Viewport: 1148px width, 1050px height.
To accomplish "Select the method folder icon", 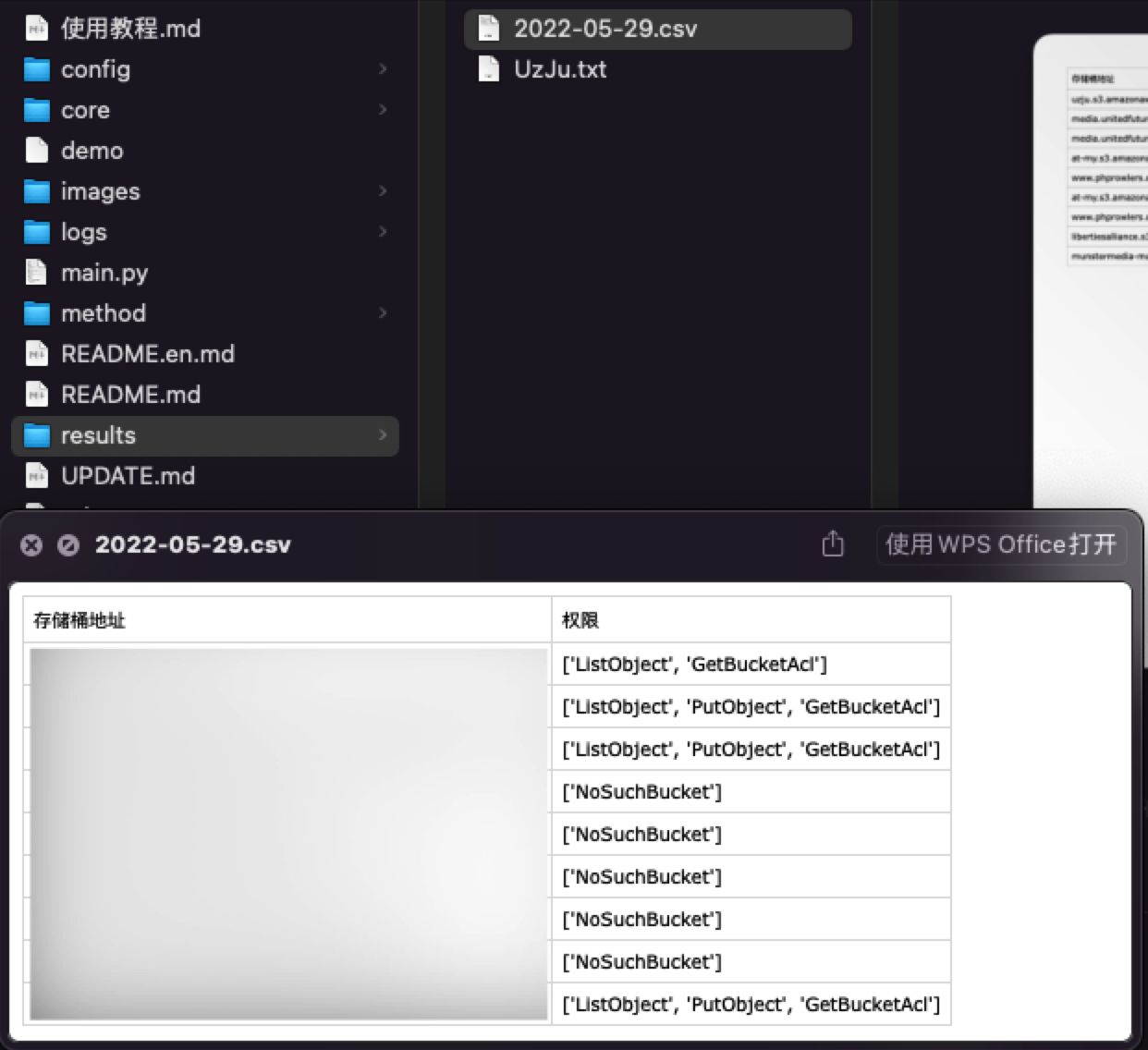I will pyautogui.click(x=36, y=313).
